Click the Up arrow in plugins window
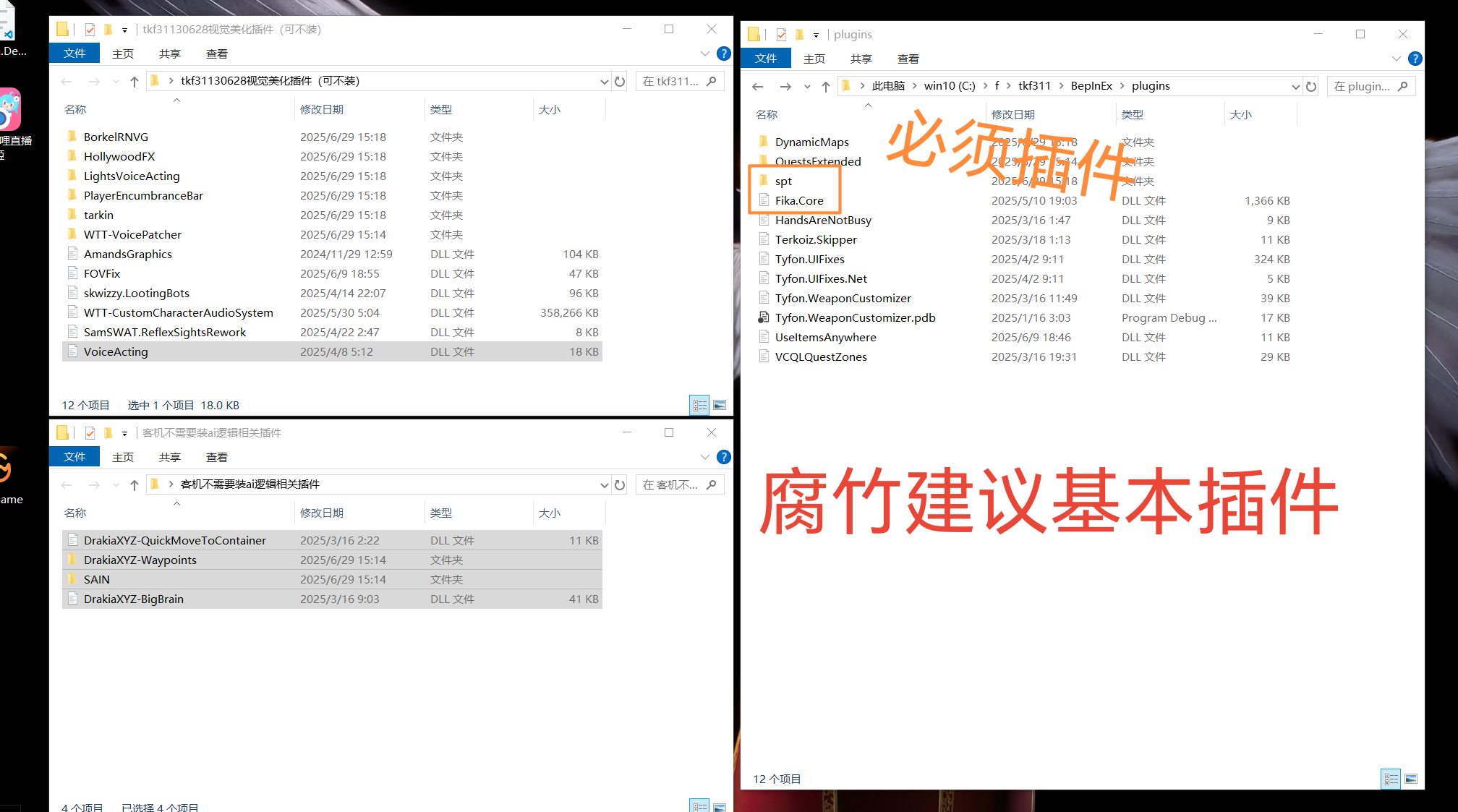The width and height of the screenshot is (1458, 812). click(x=825, y=87)
